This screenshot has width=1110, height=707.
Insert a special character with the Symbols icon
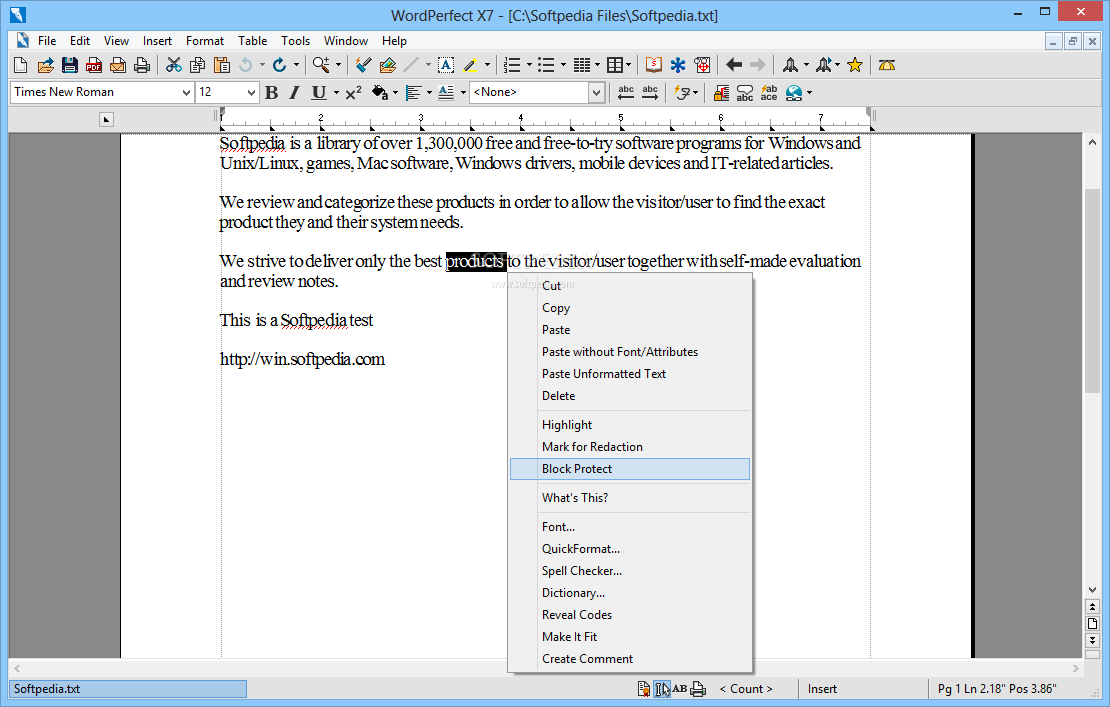pos(678,64)
